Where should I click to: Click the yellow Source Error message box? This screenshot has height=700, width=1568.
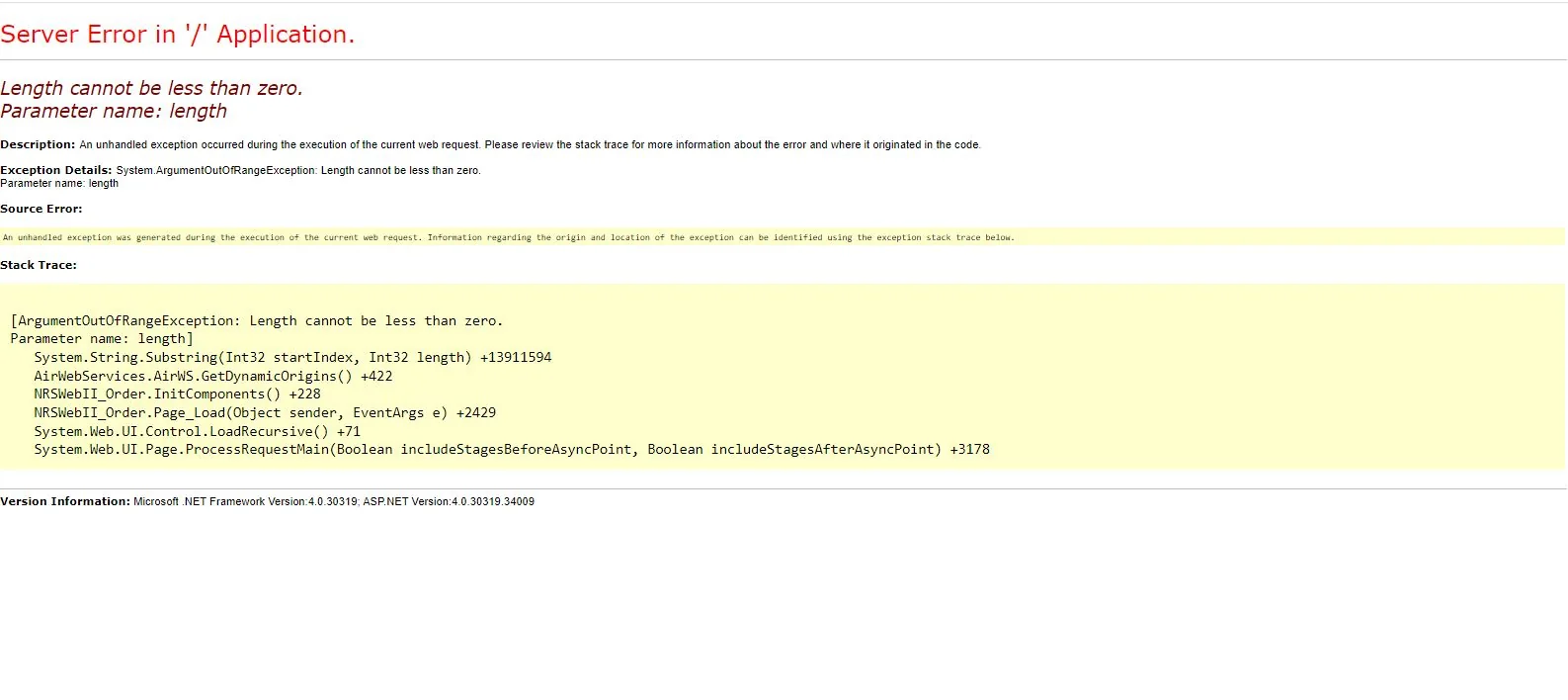point(508,237)
